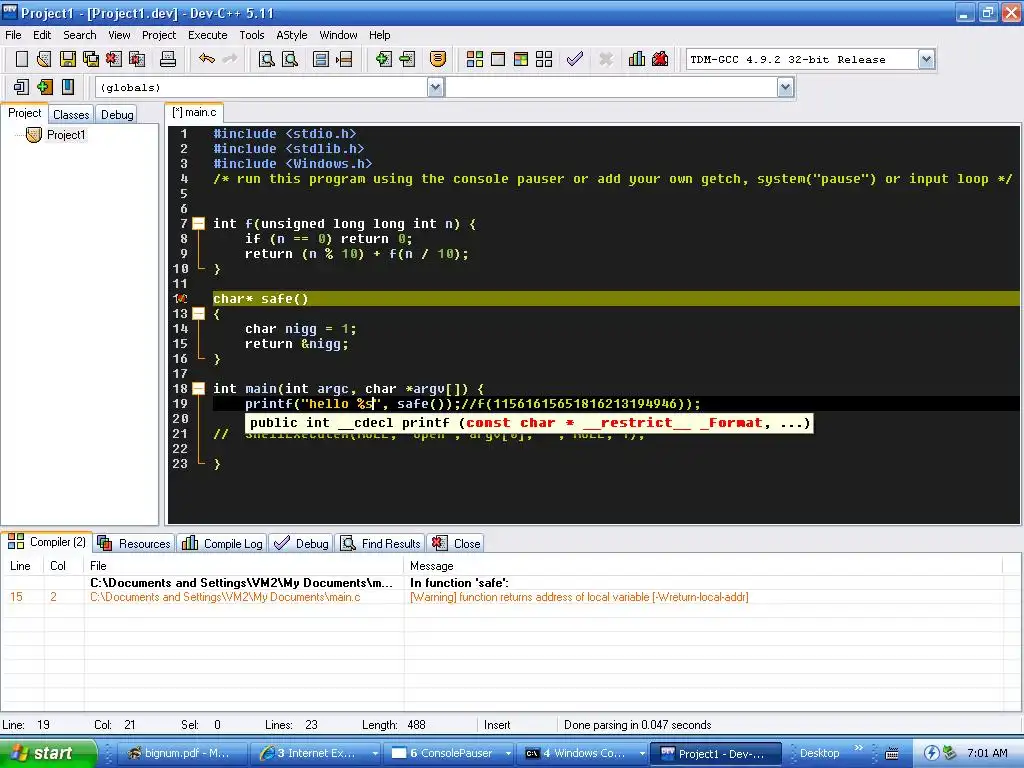Screen dimensions: 1024x768
Task: Click the Print toolbar icon
Action: click(168, 59)
